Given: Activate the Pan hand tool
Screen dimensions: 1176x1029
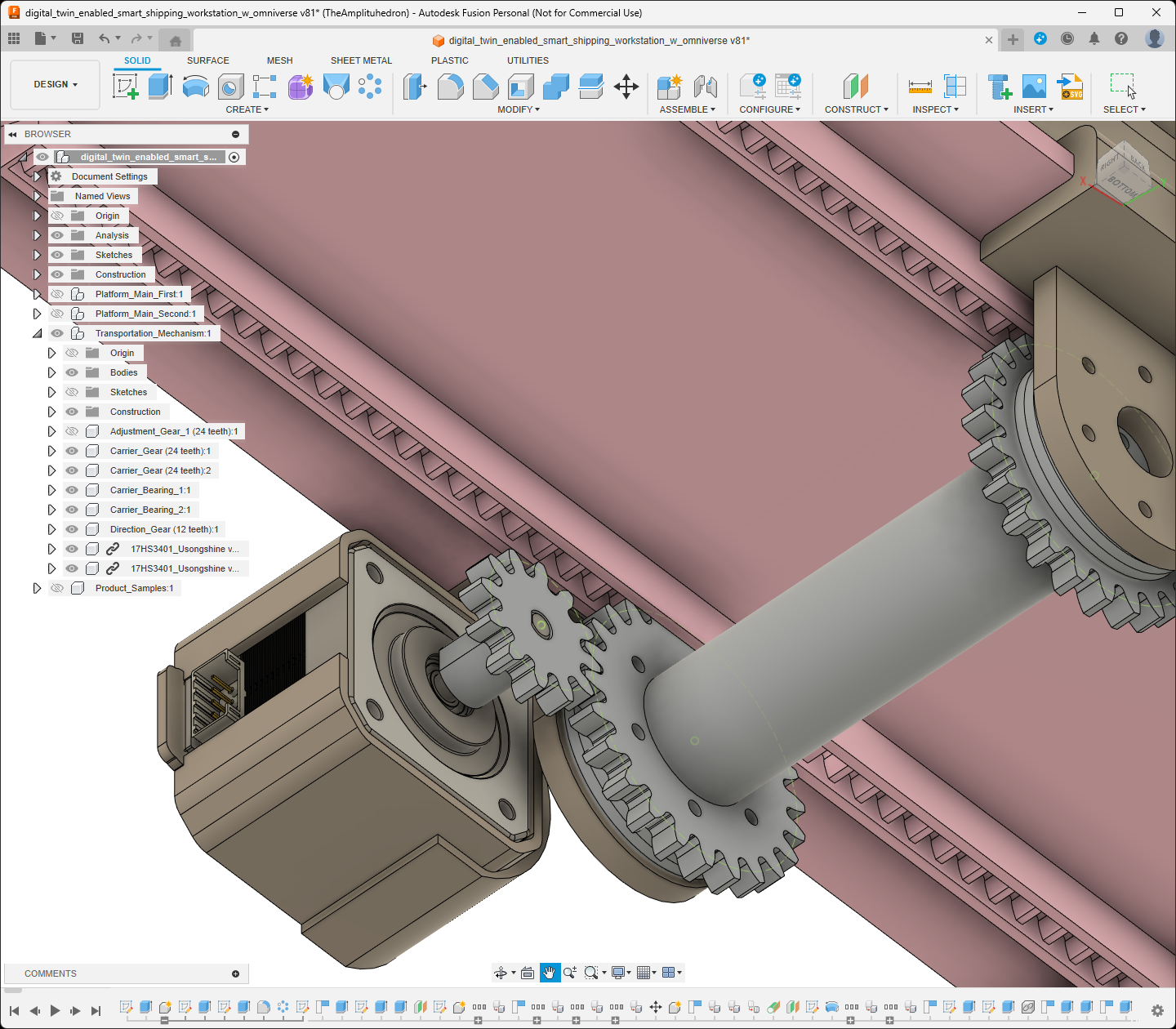Looking at the screenshot, I should click(550, 972).
